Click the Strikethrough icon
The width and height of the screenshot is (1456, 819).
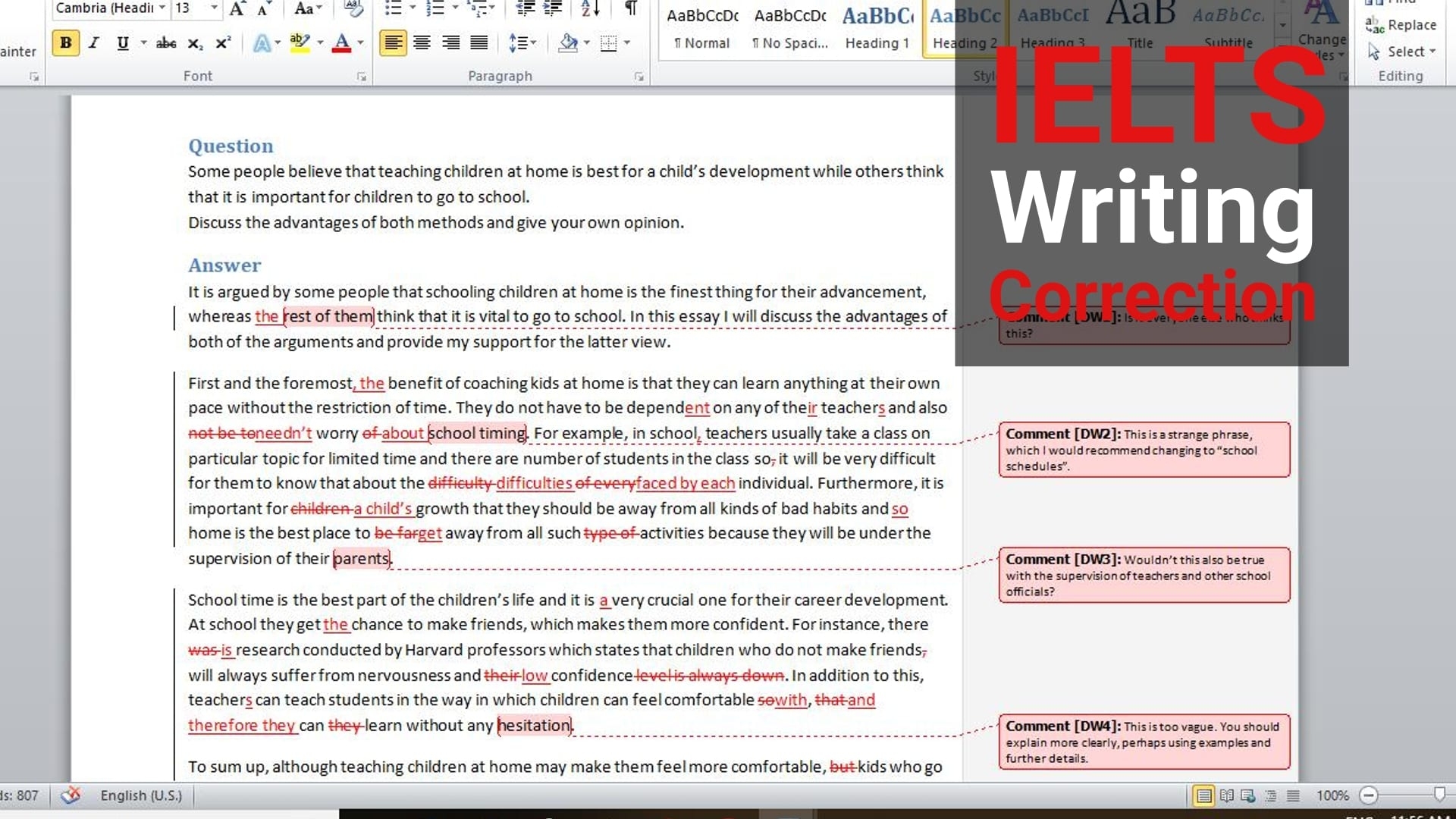coord(166,43)
